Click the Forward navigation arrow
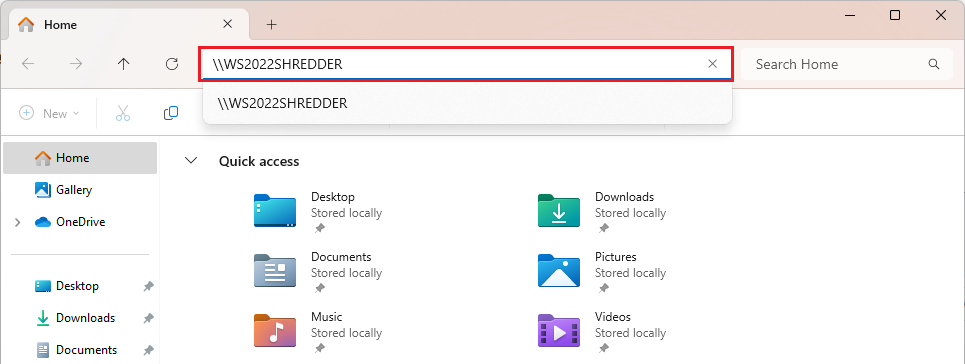 pos(76,64)
